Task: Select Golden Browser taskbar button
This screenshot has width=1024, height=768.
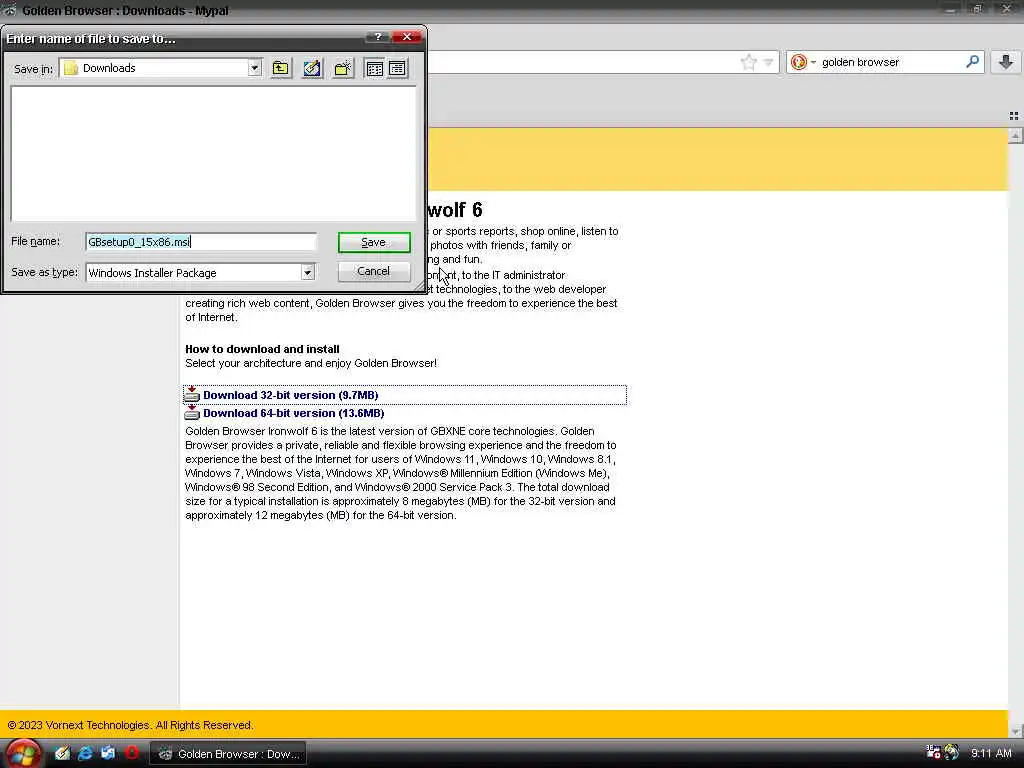Action: coord(228,754)
